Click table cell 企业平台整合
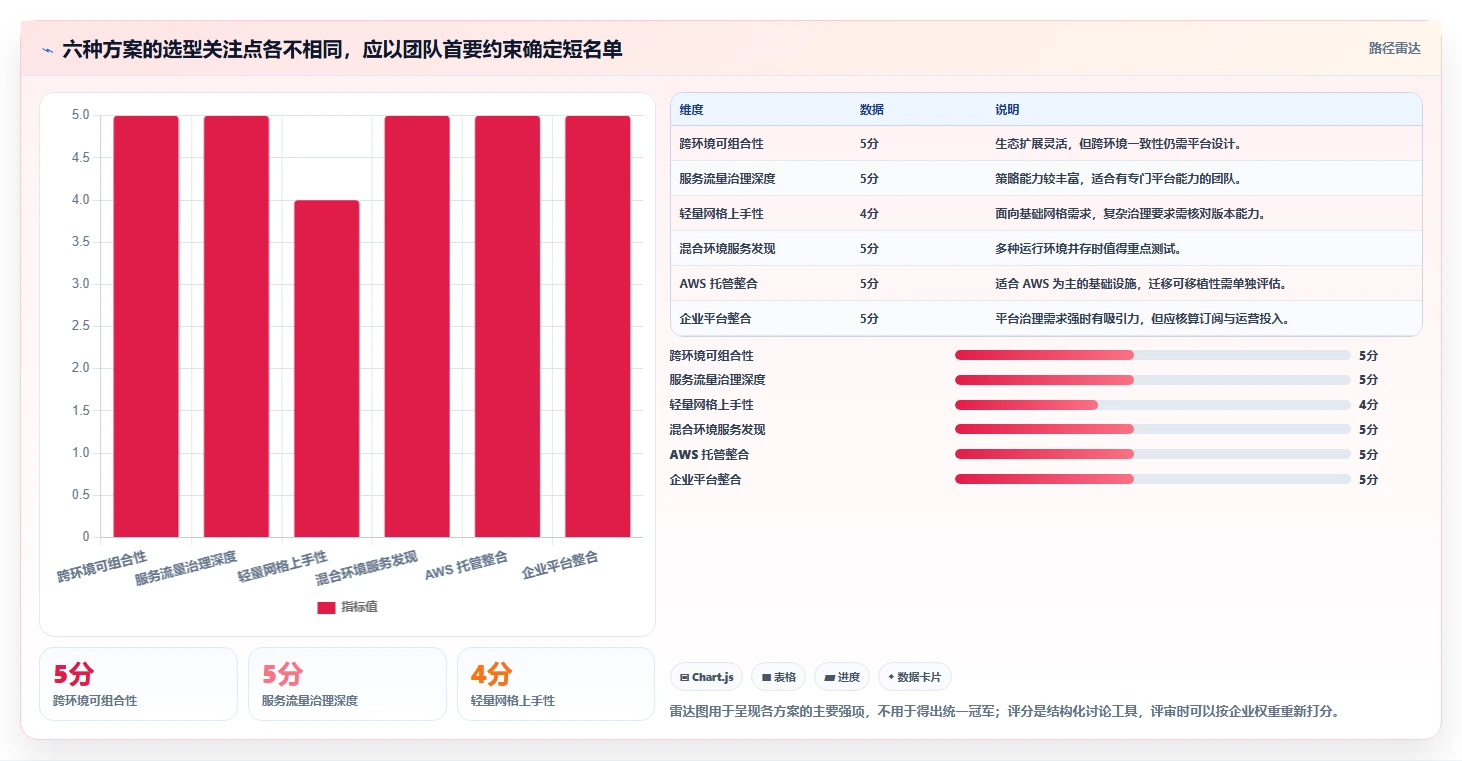 715,319
